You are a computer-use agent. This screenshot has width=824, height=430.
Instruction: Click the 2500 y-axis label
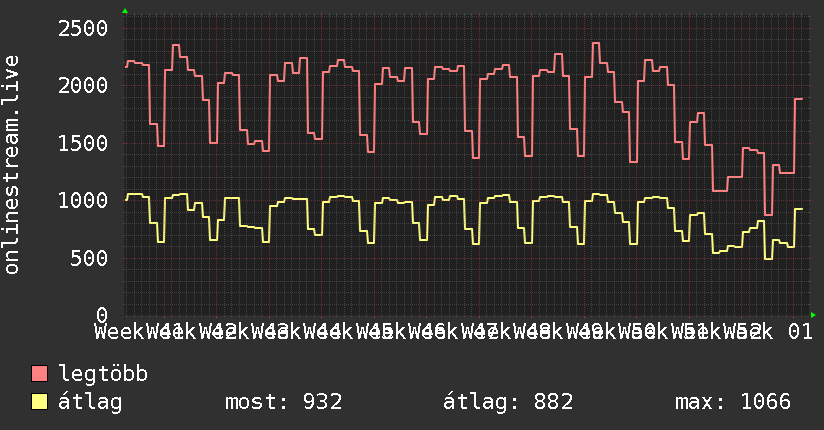pos(81,28)
